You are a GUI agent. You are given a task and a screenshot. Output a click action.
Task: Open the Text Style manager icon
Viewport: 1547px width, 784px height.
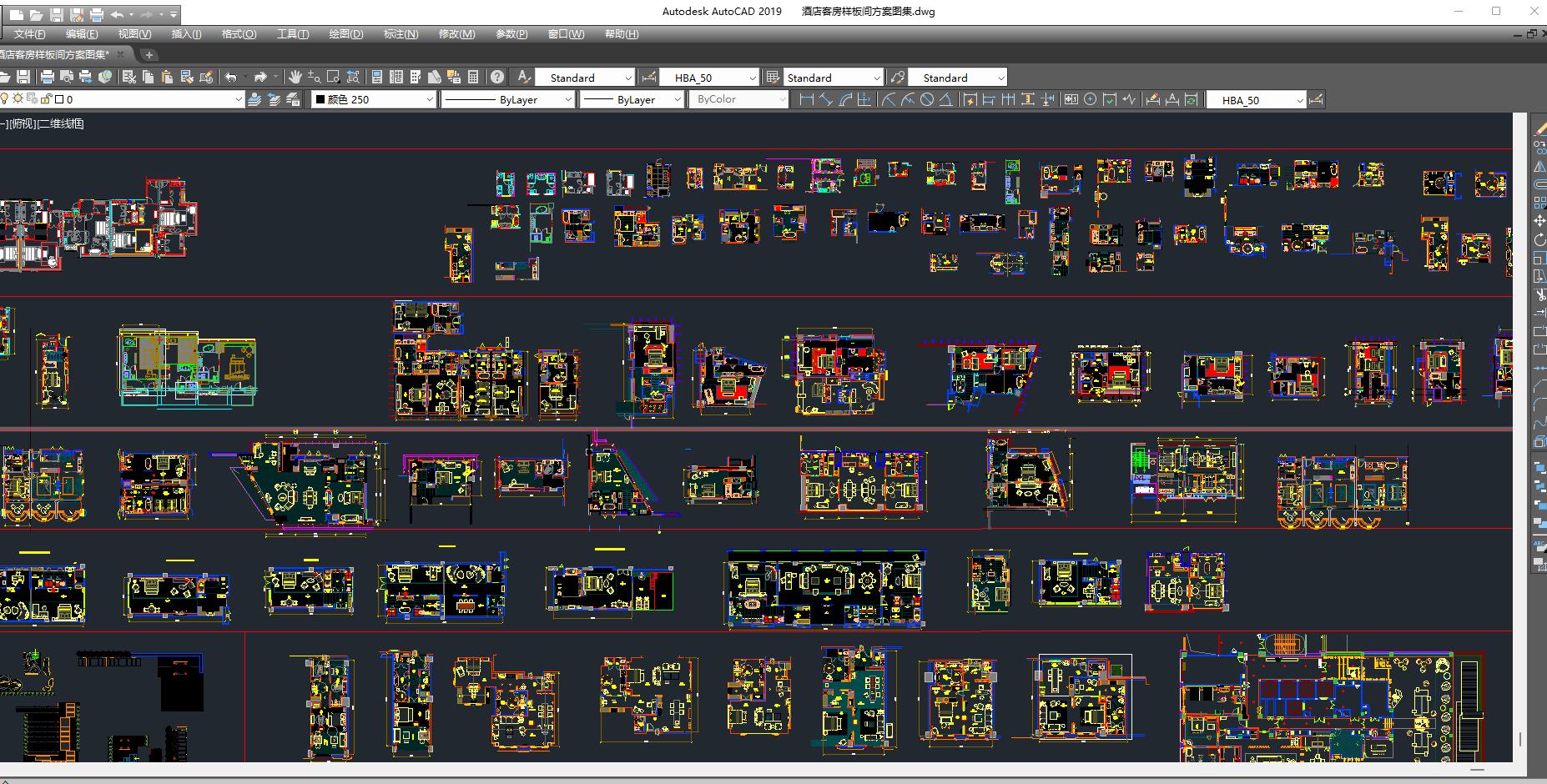(523, 77)
